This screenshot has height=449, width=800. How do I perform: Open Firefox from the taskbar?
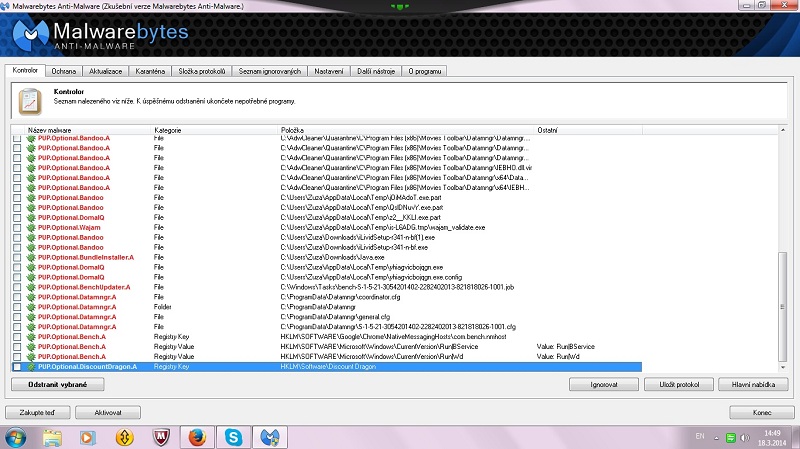(197, 436)
